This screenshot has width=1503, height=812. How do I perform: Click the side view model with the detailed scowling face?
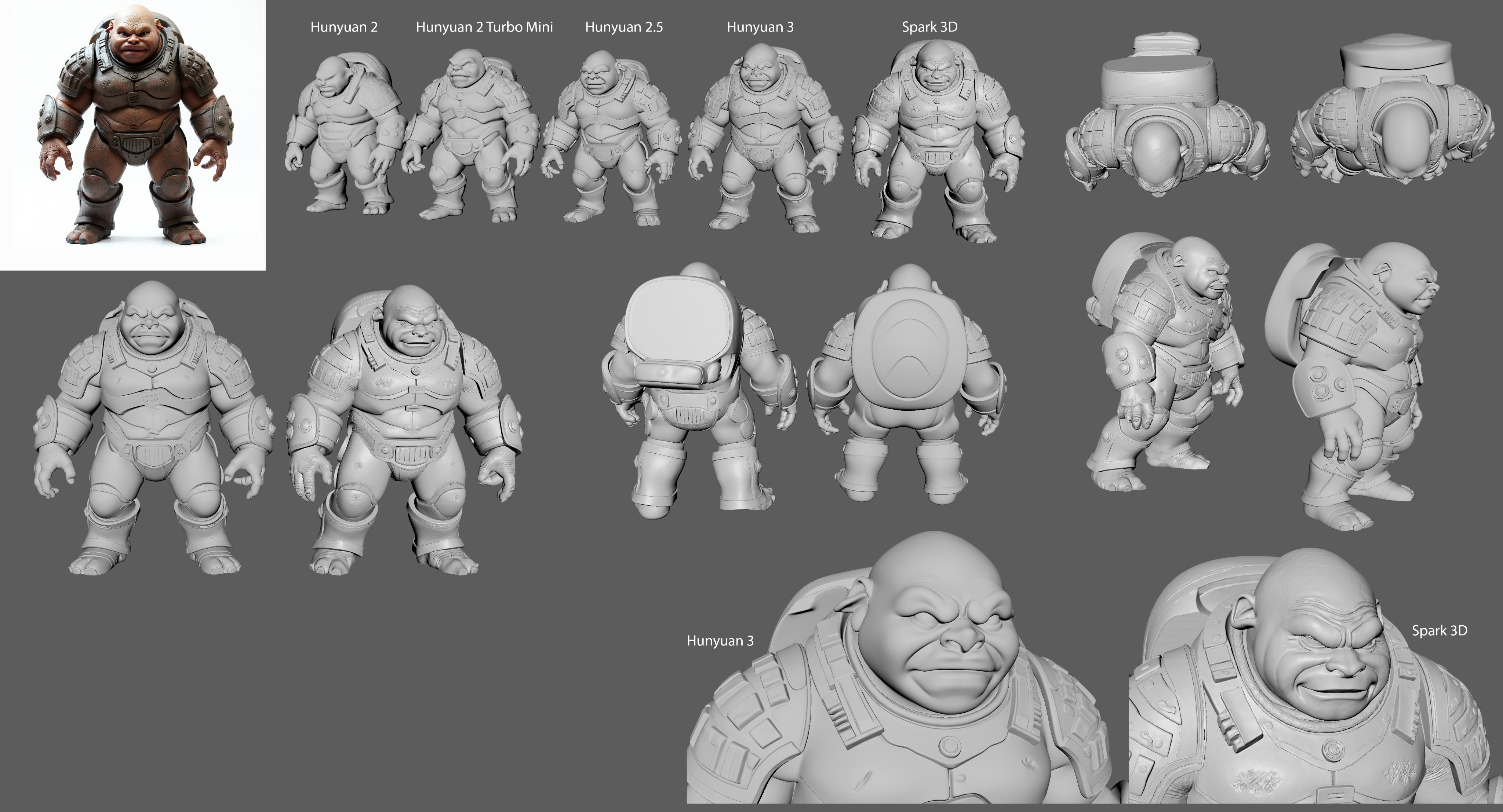[1165, 362]
